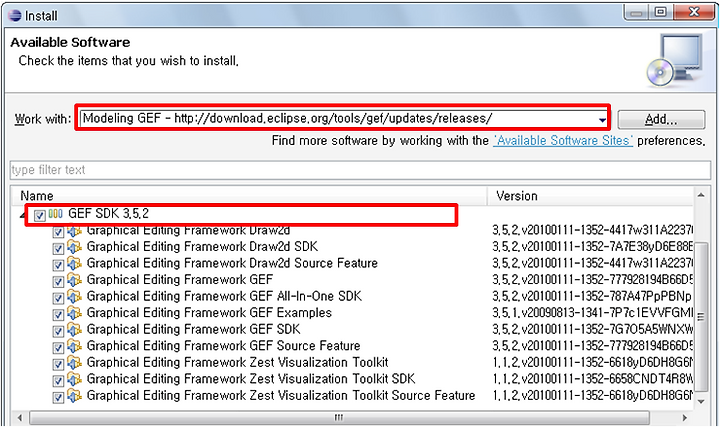720x427 pixels.
Task: Open the 'Available Software Sites' link
Action: click(563, 140)
